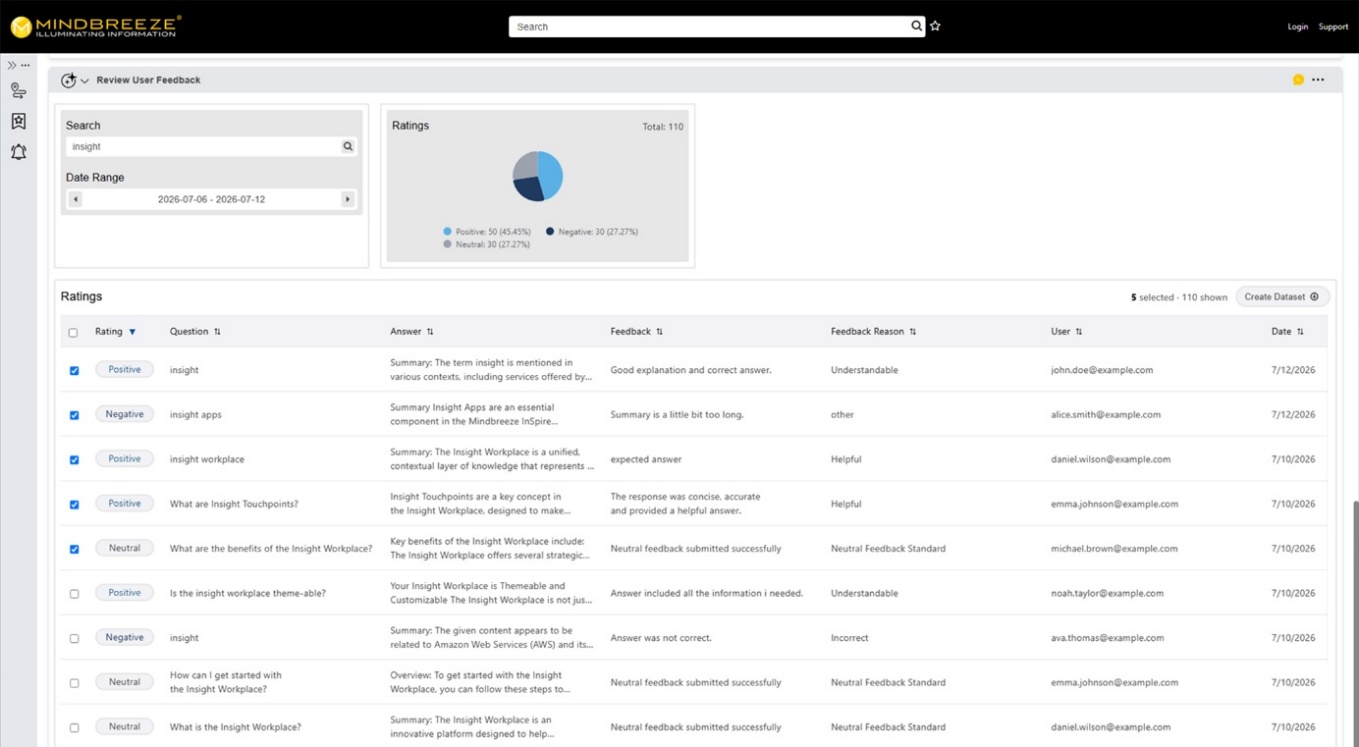Click the Neutral legend dot in Ratings chart
This screenshot has width=1359, height=747.
[448, 244]
